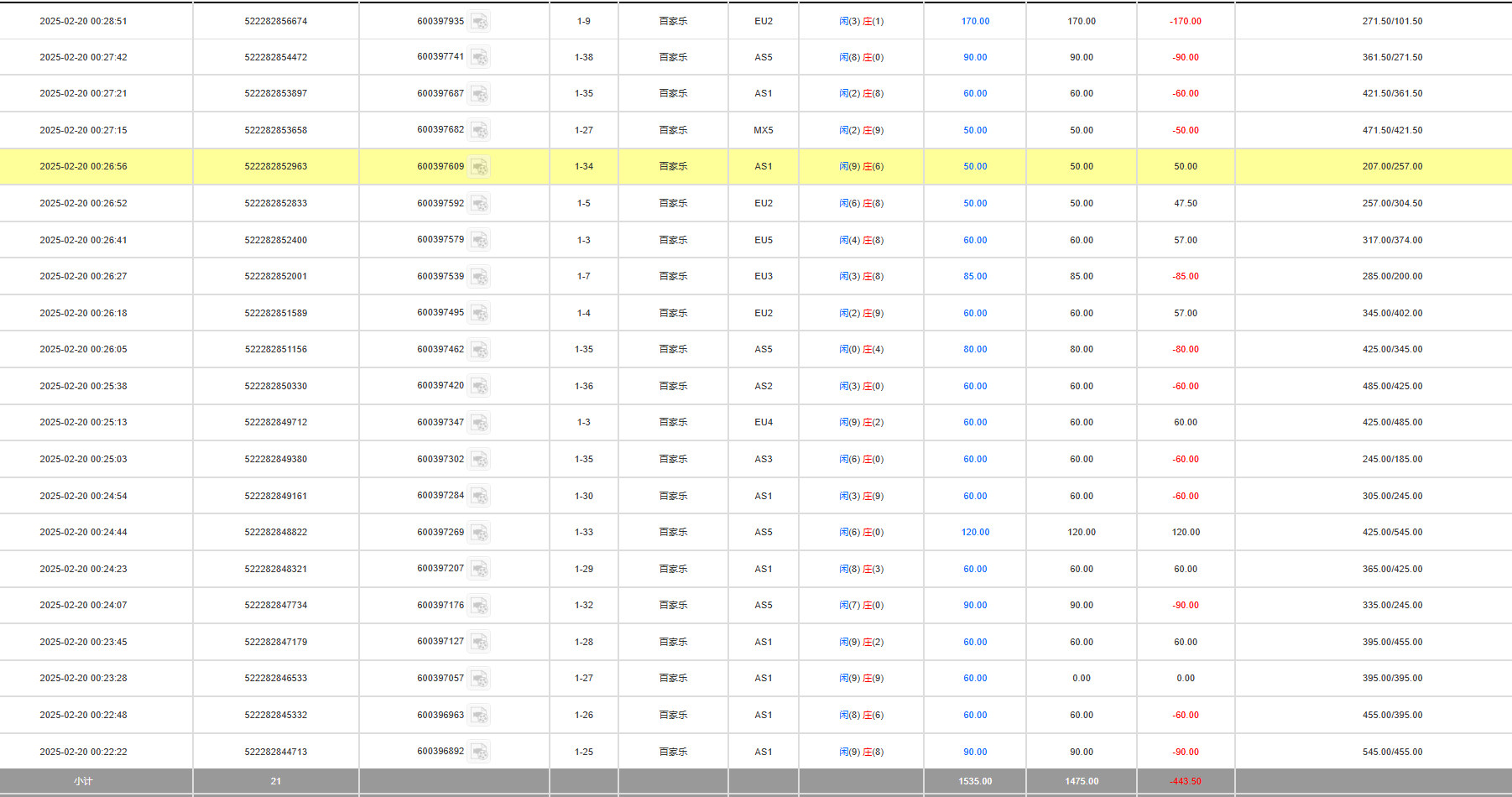Click replay icon next to 600397176
Screen dimensions: 1512x797
(x=479, y=606)
